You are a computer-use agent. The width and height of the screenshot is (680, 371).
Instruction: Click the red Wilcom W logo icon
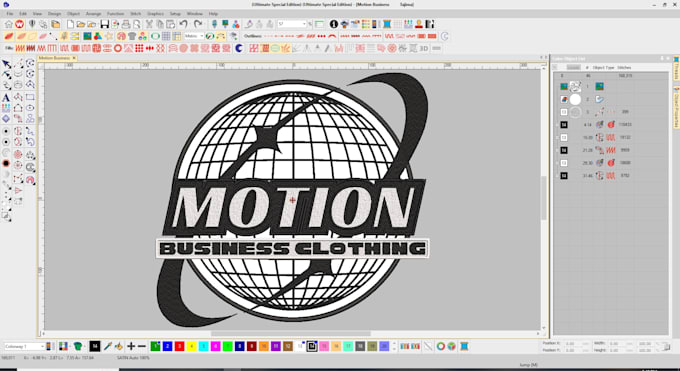pos(19,24)
